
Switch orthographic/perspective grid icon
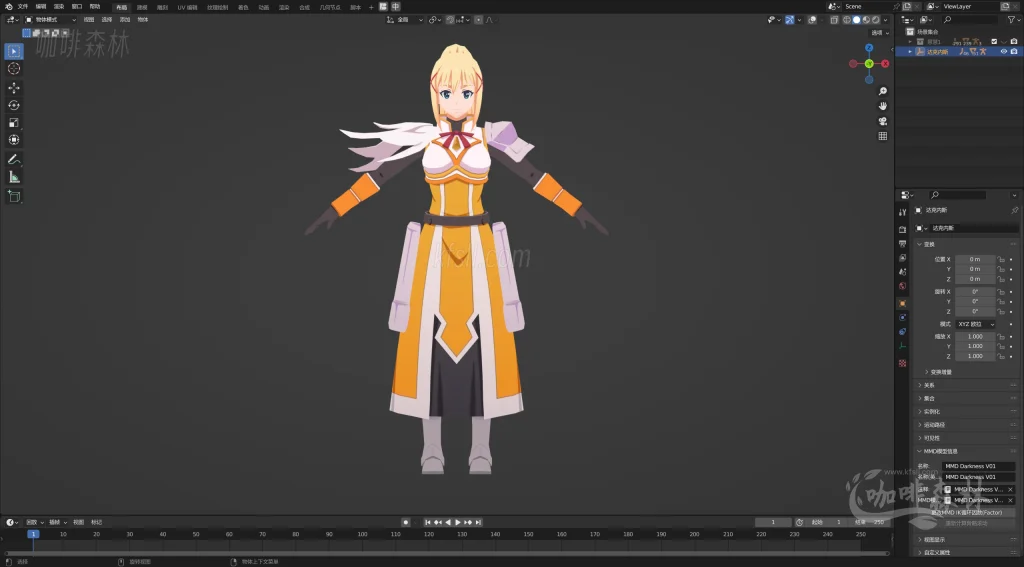(883, 137)
